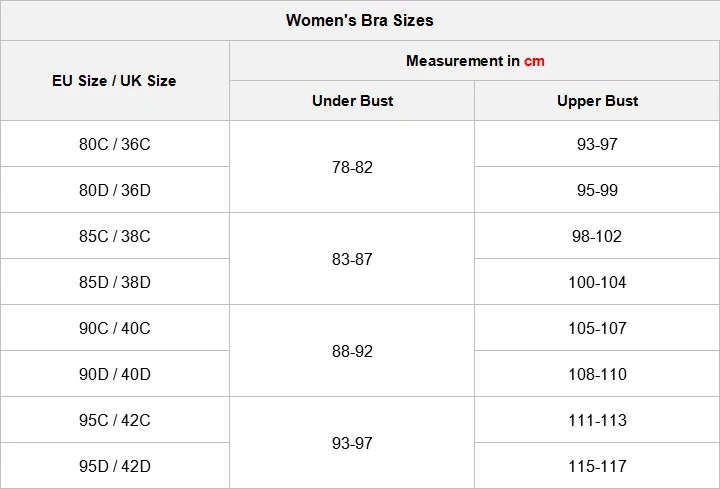Select the 95D / 42D size cell
Viewport: 720px width, 489px height.
tap(114, 466)
